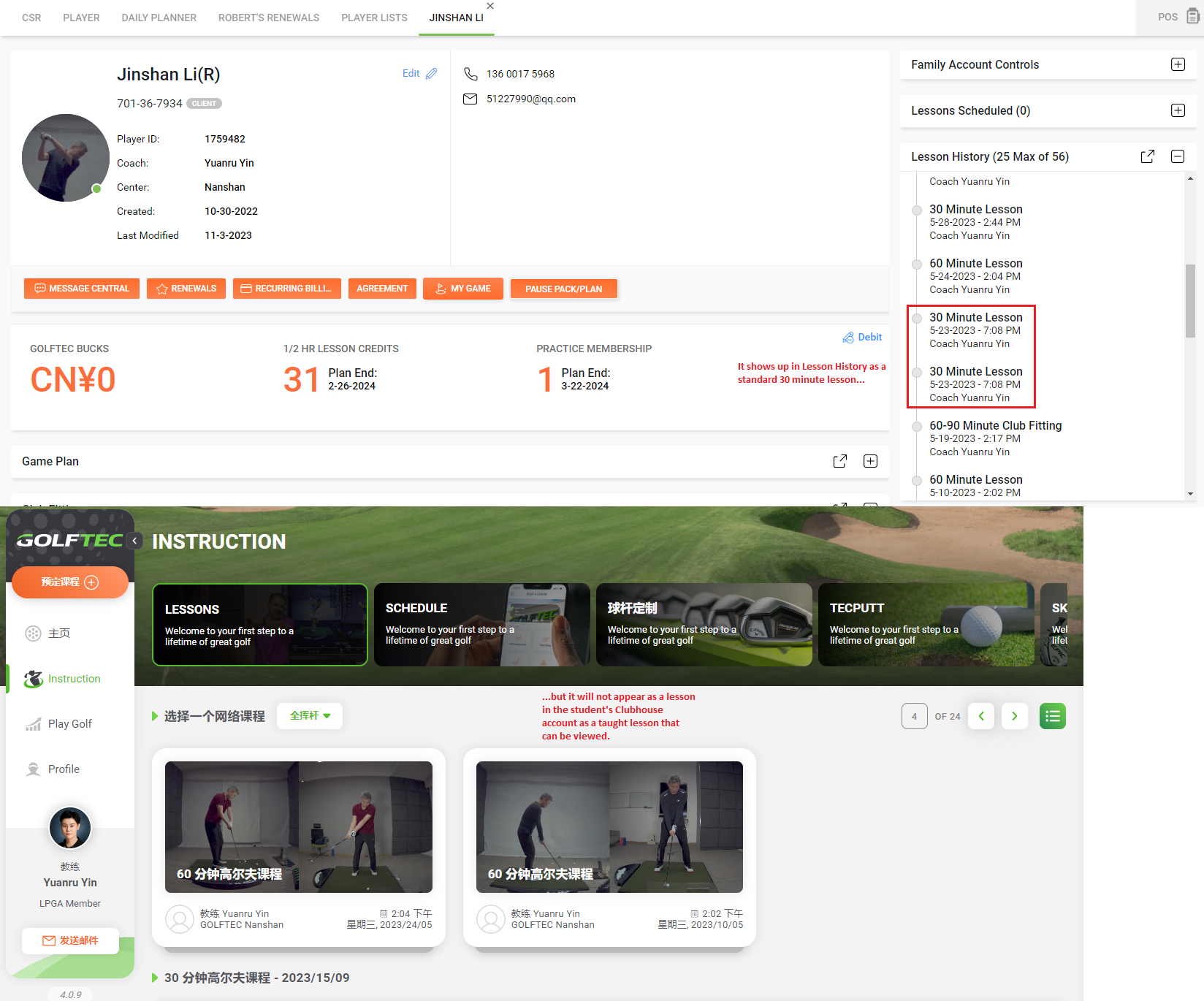The width and height of the screenshot is (1204, 1001).
Task: Open the 球杆定制 card
Action: [x=704, y=625]
